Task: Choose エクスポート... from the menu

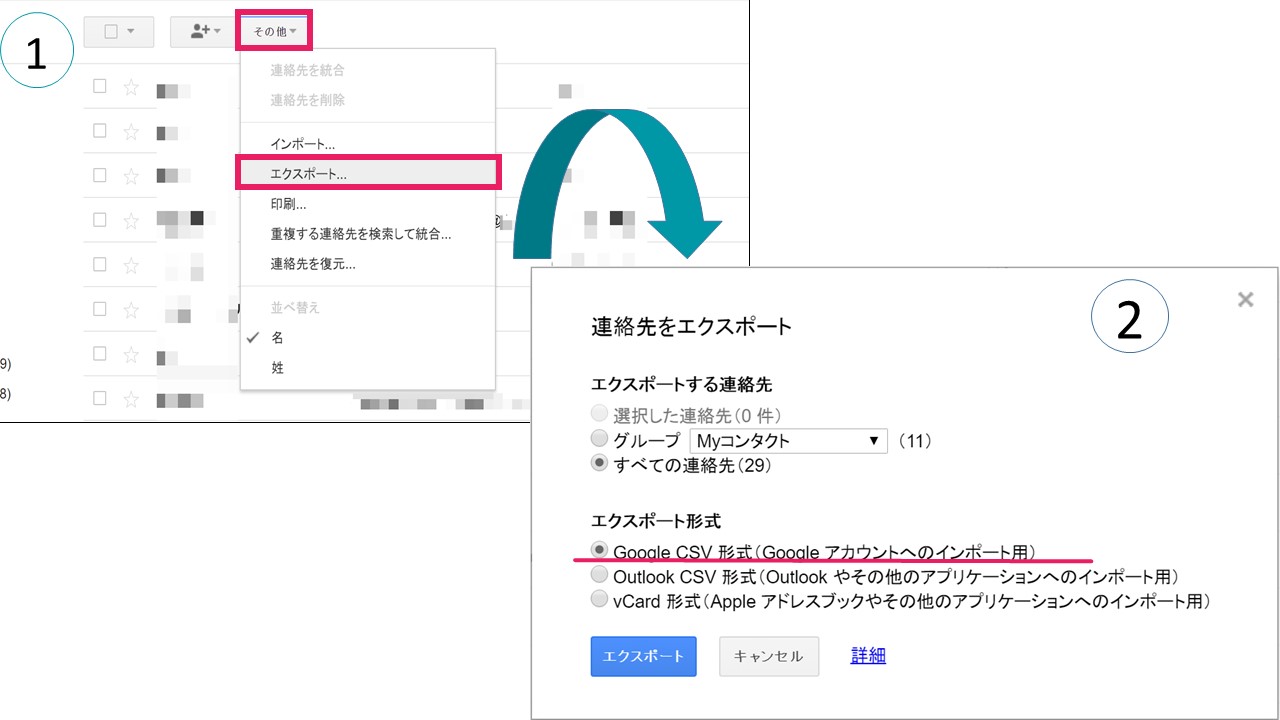Action: pyautogui.click(x=367, y=174)
